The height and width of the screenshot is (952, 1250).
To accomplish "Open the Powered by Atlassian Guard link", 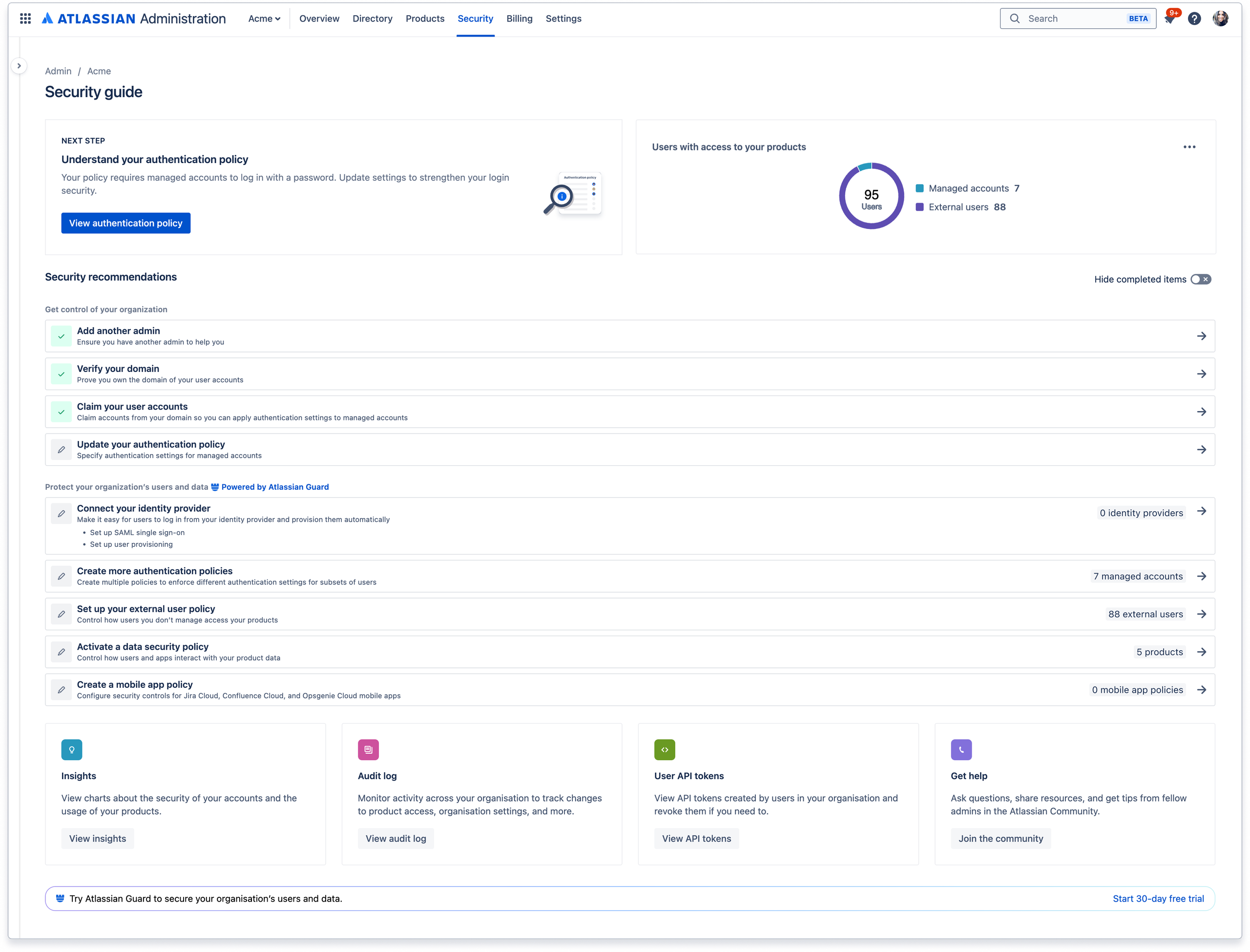I will [x=275, y=487].
